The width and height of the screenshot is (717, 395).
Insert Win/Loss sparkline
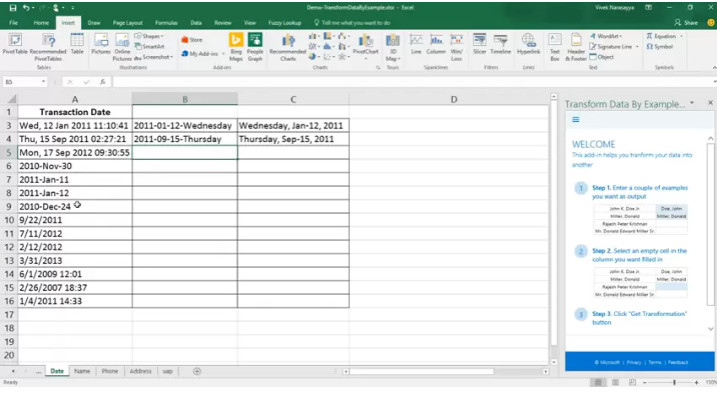coord(456,47)
